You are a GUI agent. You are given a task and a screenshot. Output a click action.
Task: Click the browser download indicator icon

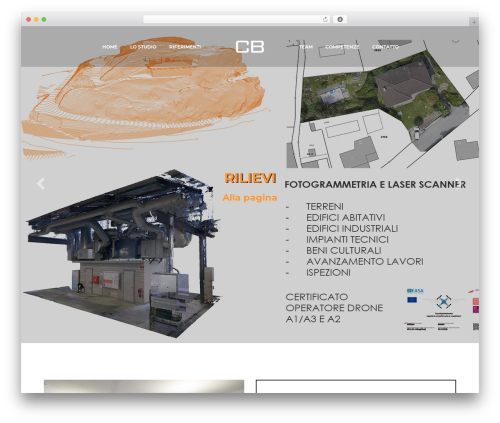[x=340, y=20]
